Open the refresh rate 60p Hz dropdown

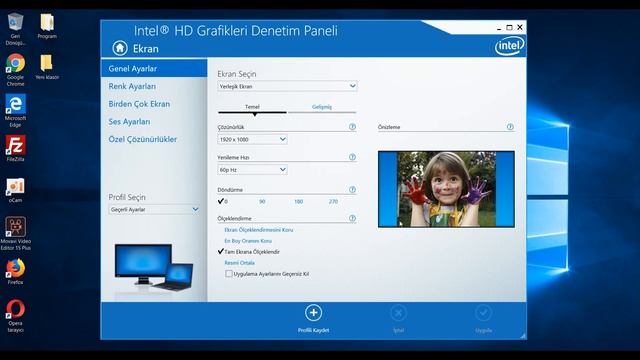[252, 169]
